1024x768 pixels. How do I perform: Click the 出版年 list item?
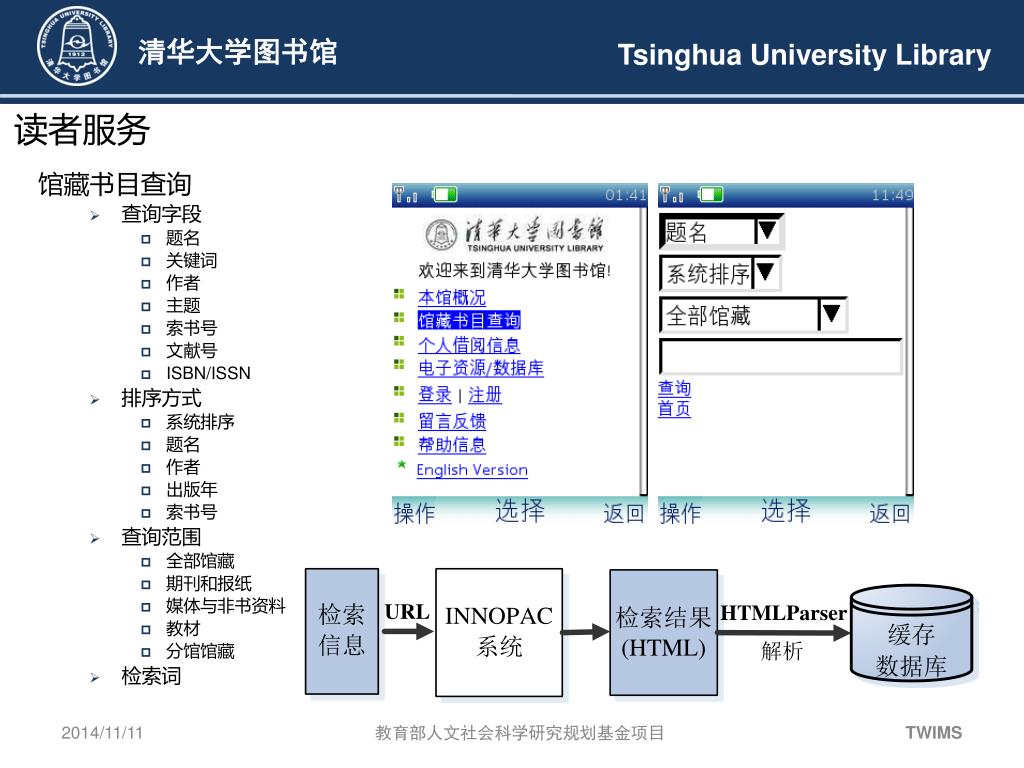click(191, 489)
